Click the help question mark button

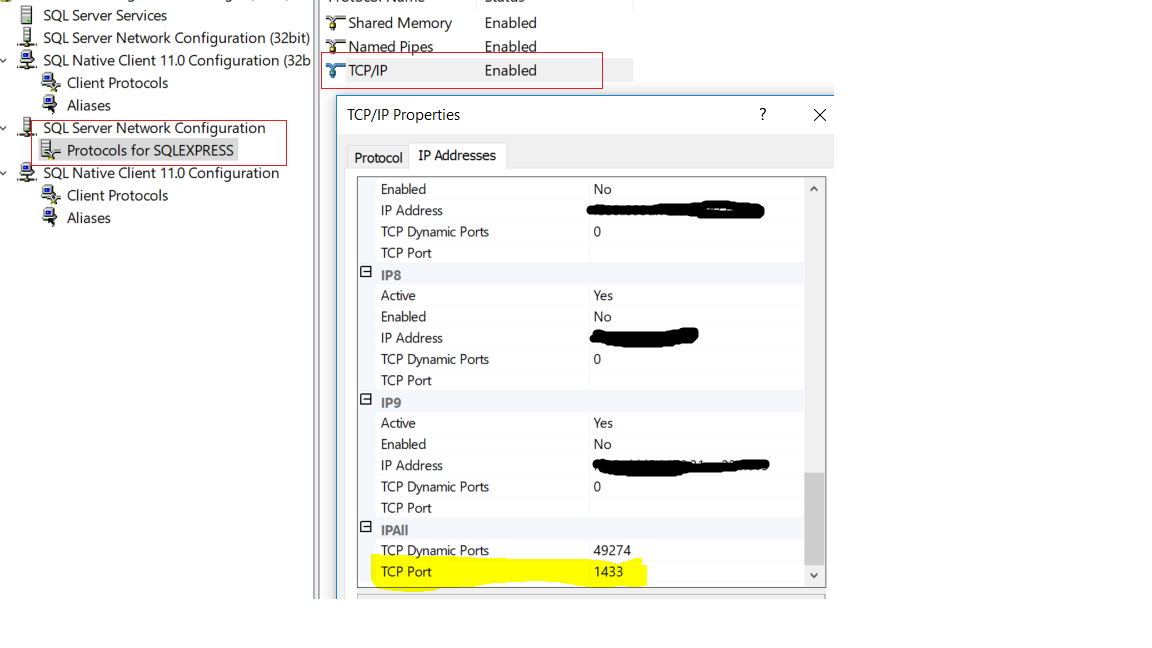763,114
